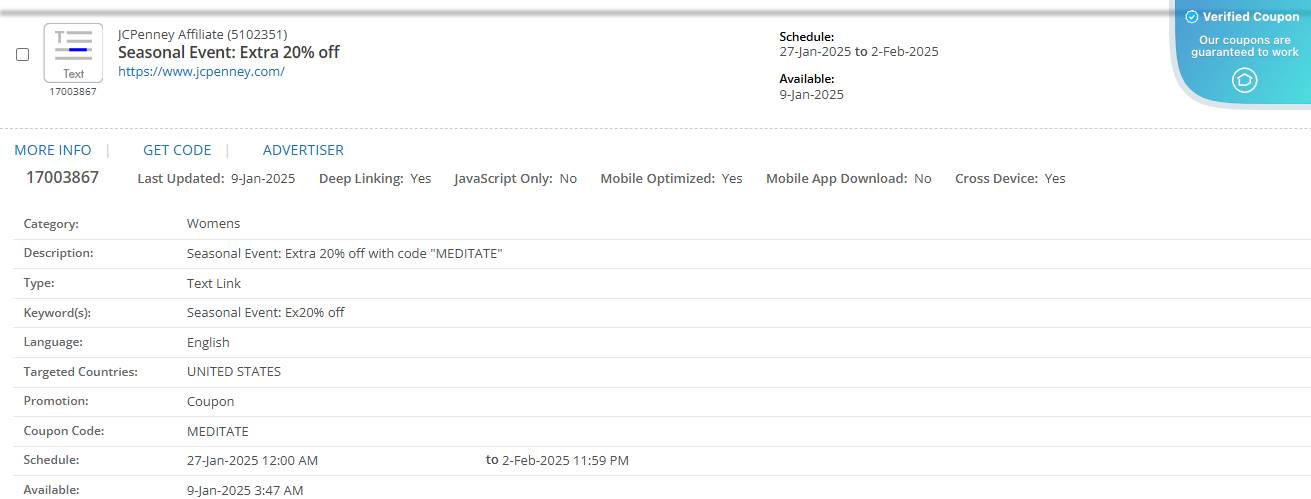Click the "Seasonal Event: Extra 20% off" title
The width and height of the screenshot is (1311, 499).
pos(228,53)
